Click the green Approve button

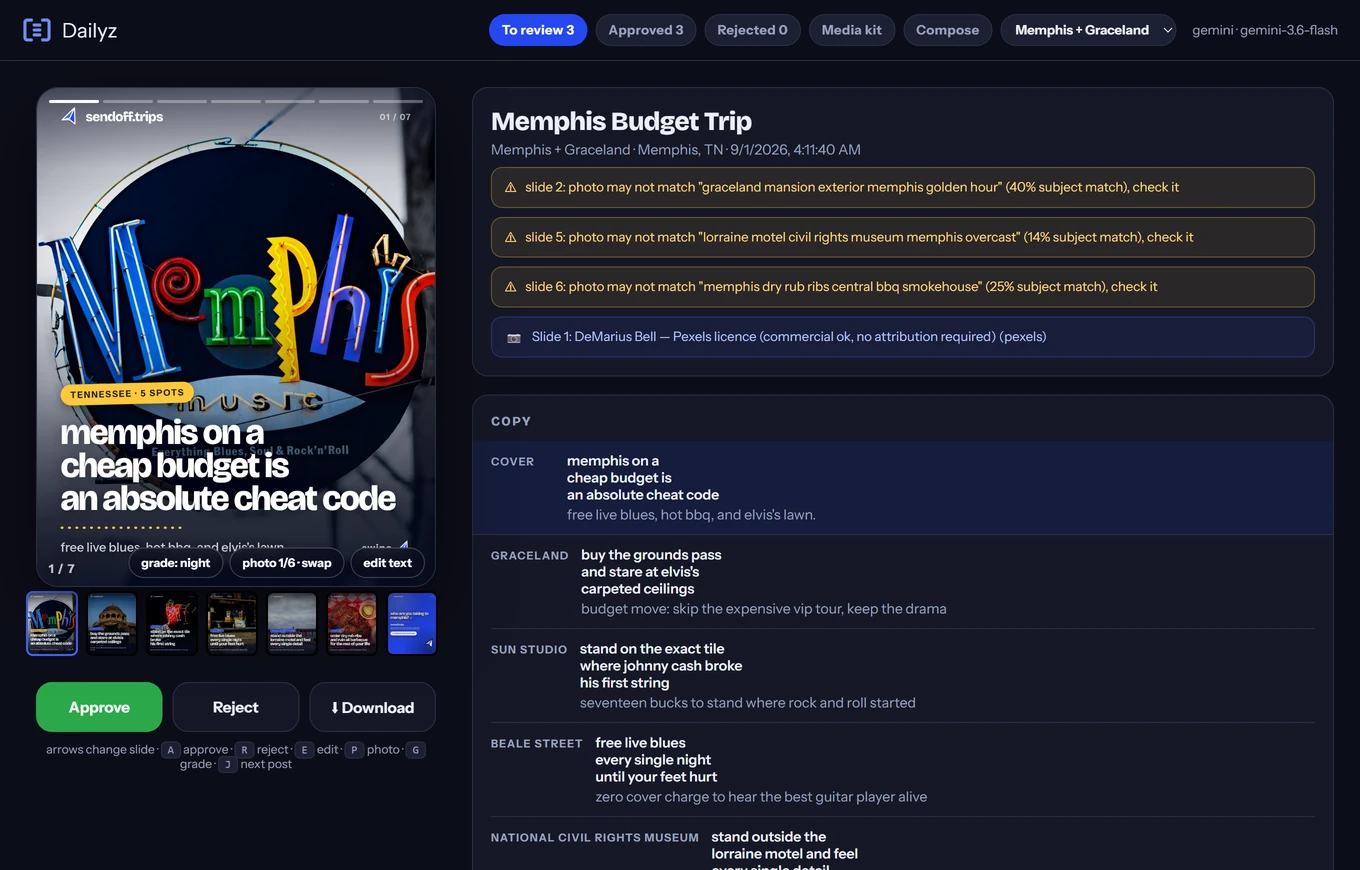(99, 707)
